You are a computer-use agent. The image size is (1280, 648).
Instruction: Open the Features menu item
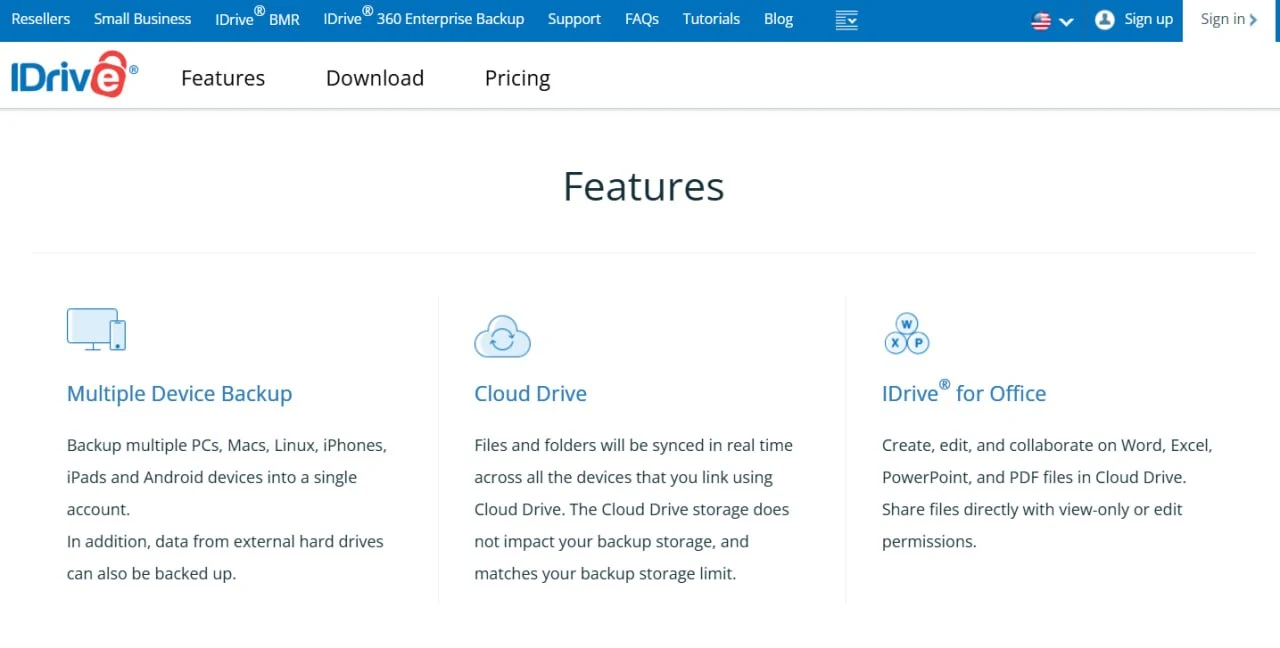tap(223, 78)
